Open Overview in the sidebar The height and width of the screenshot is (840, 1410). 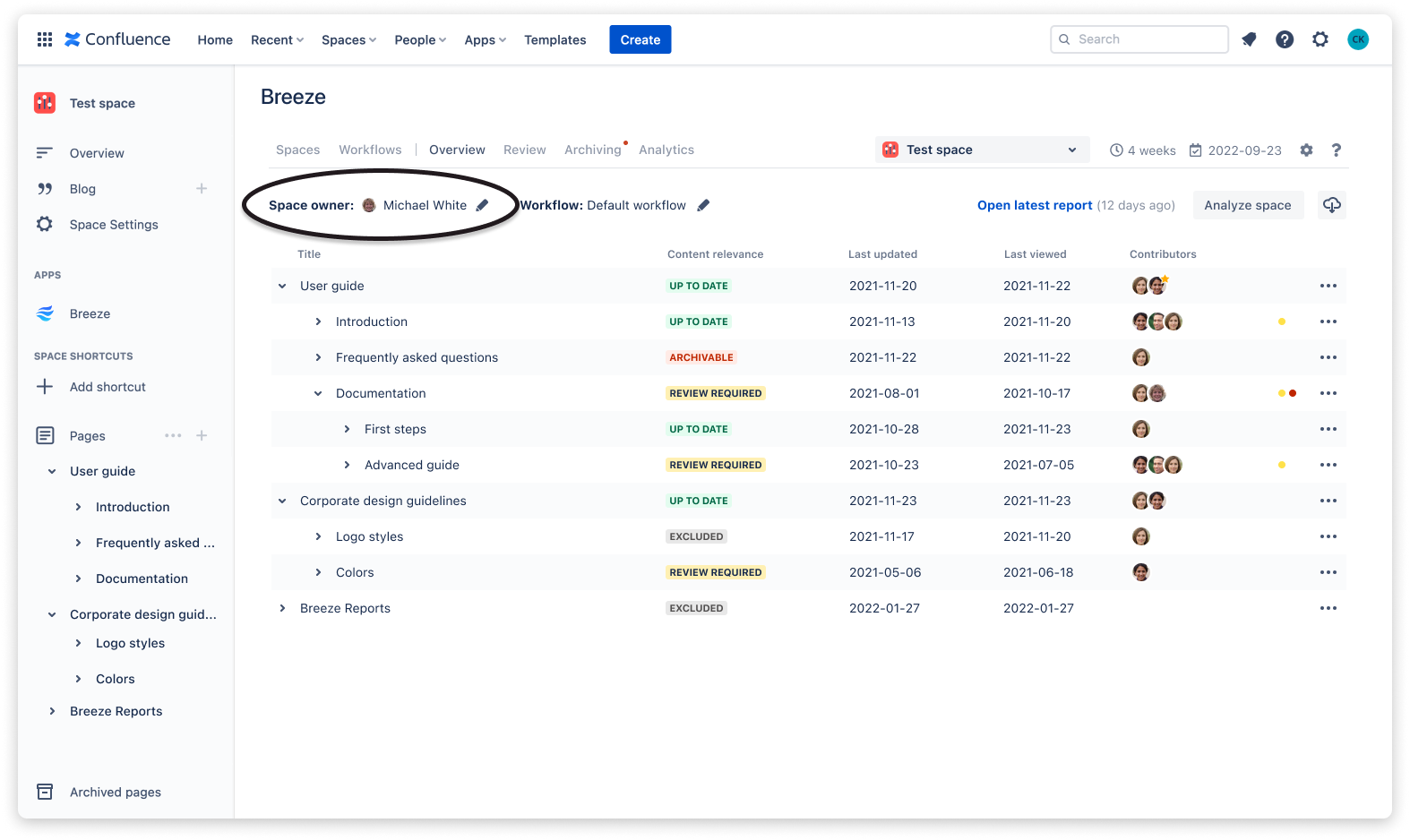(x=97, y=153)
